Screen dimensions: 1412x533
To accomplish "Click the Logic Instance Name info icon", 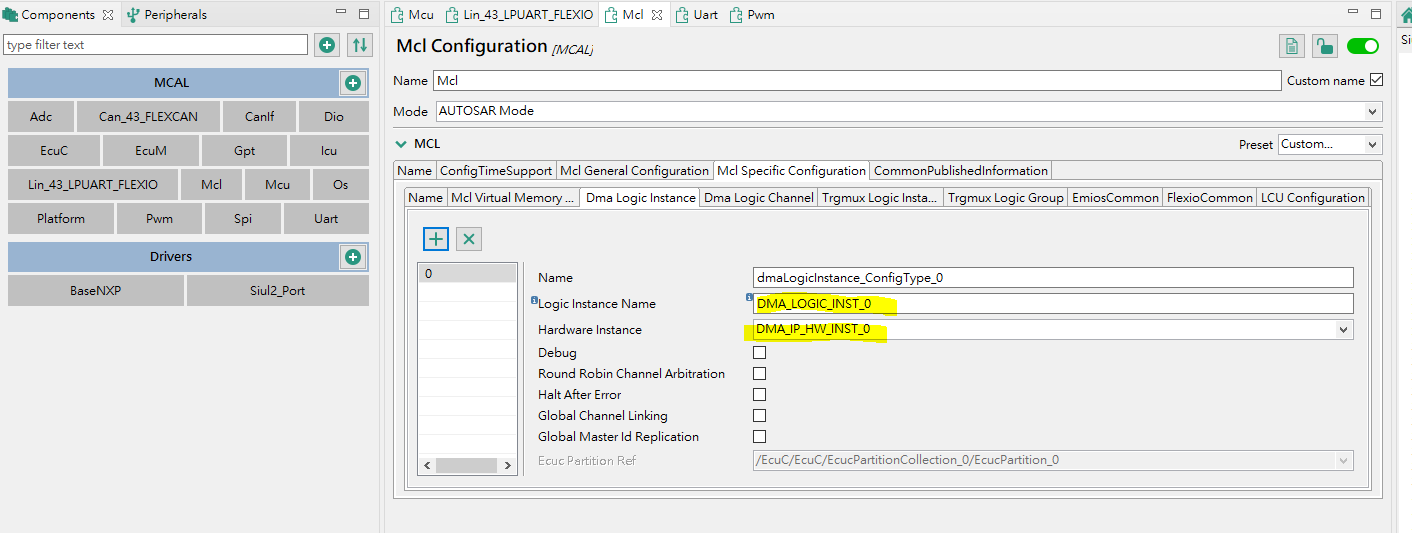I will [534, 299].
